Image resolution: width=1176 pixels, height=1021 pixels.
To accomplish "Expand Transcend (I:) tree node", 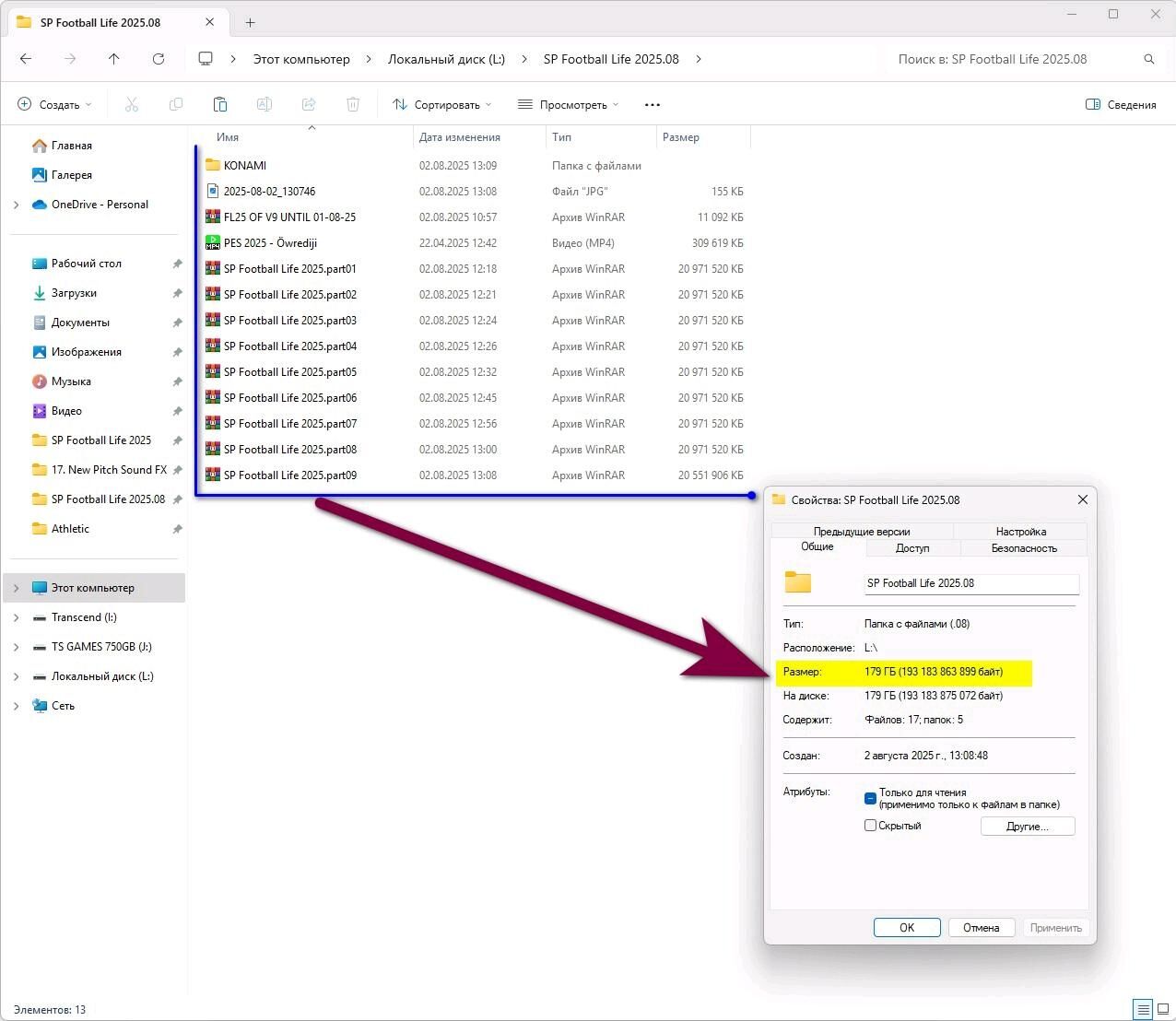I will 16,617.
